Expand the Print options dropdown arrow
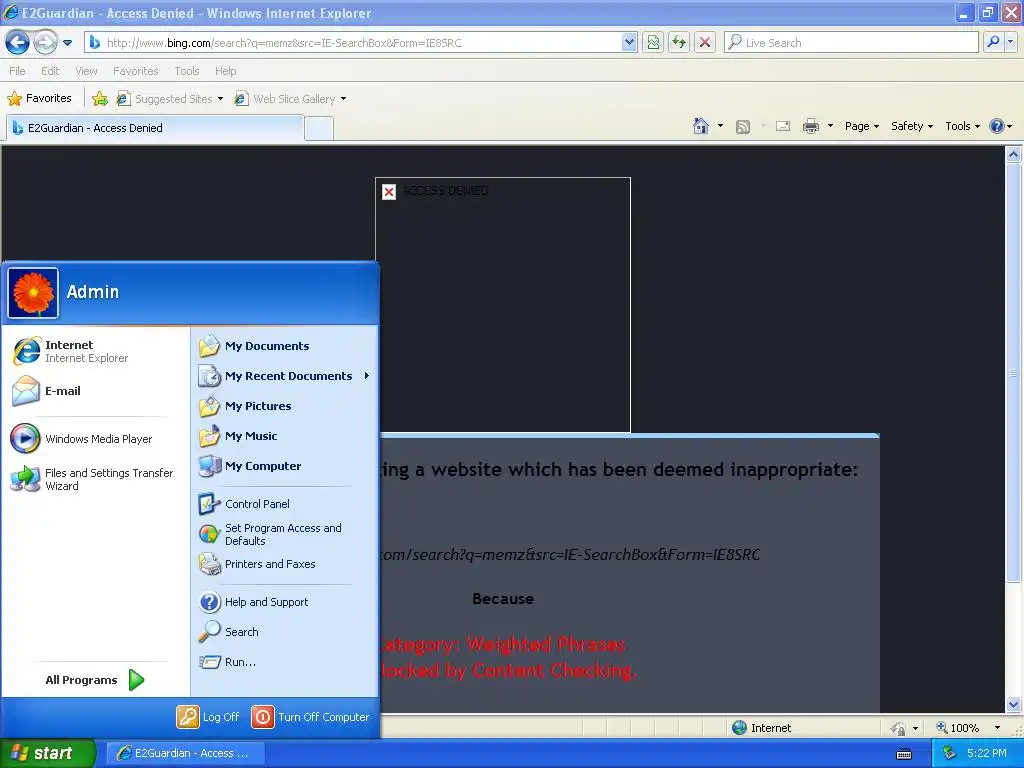The image size is (1024, 768). tap(830, 126)
